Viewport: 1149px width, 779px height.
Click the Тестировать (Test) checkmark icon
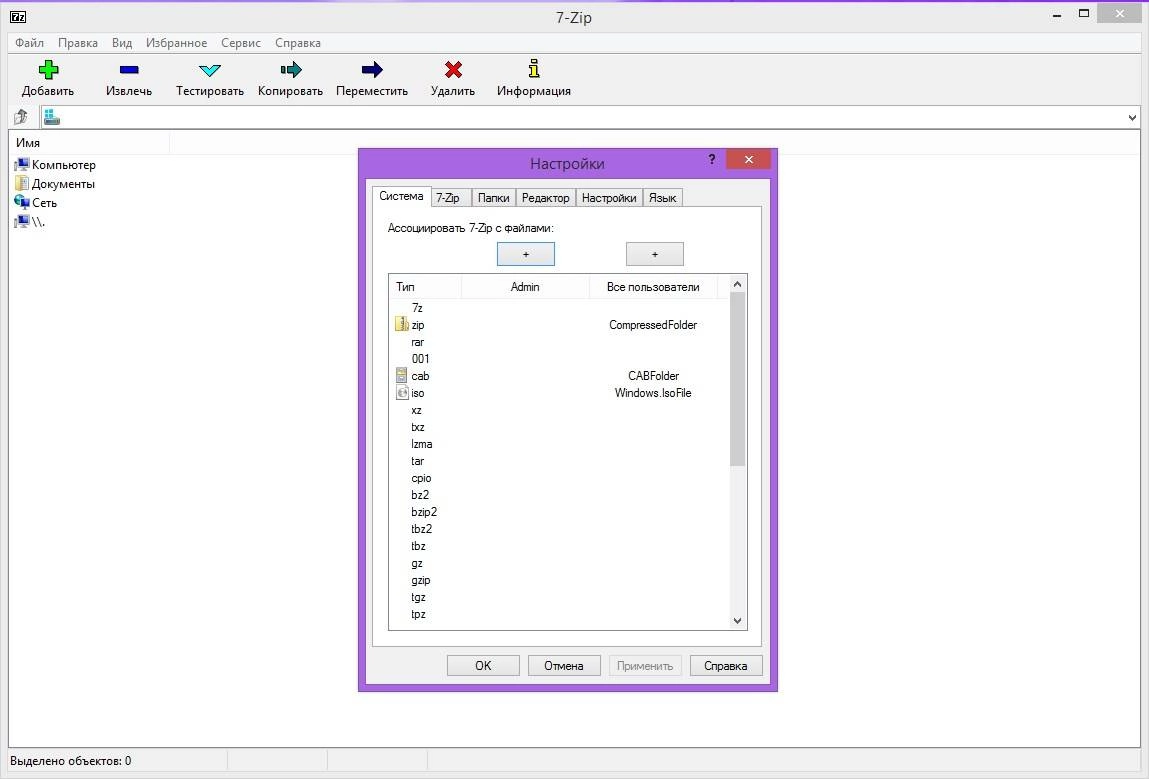[x=210, y=70]
